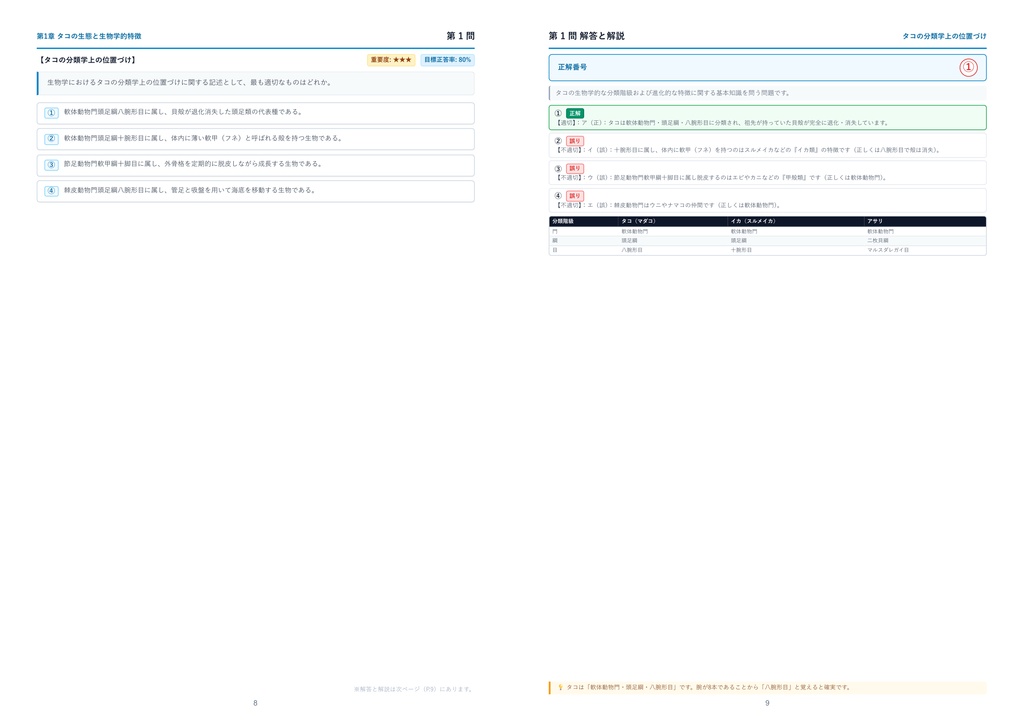Select answer choice ② number badge
The image size is (1024, 724).
[x=52, y=139]
